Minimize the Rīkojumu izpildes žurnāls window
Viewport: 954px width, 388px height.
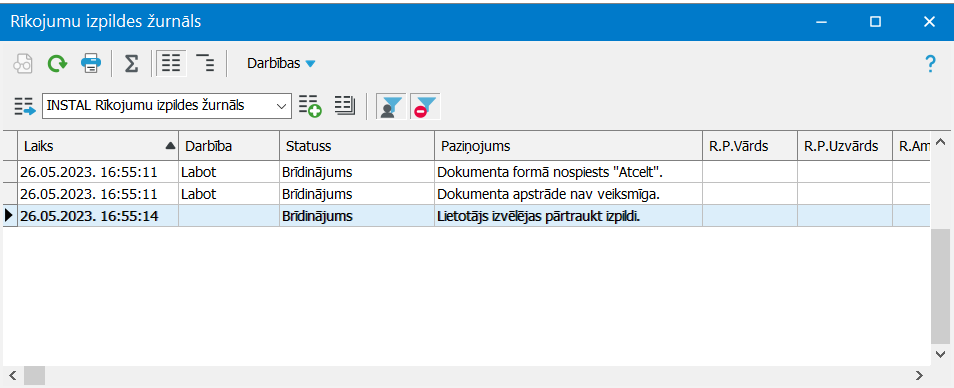click(x=821, y=22)
